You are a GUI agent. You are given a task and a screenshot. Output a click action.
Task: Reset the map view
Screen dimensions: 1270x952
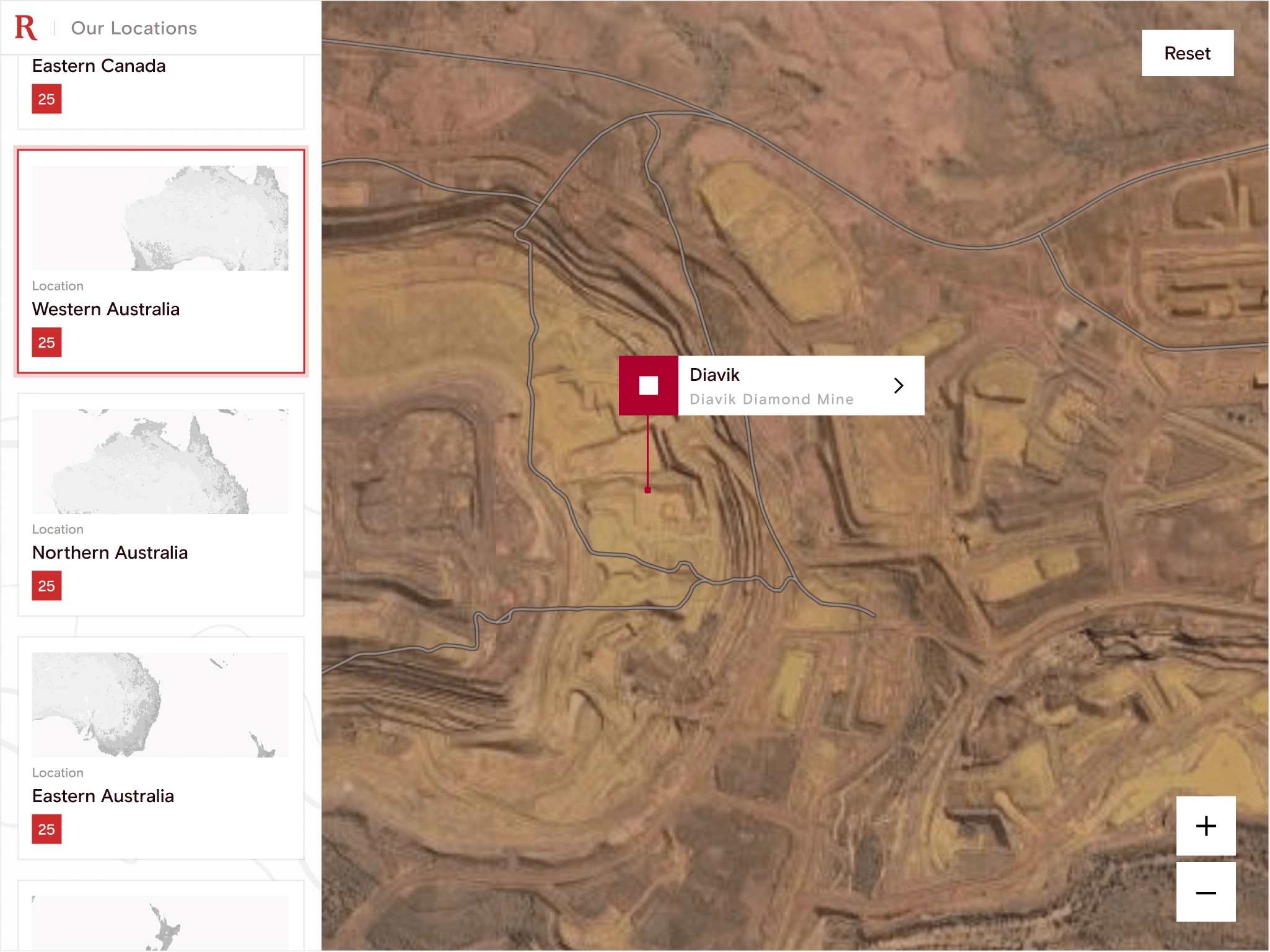1187,53
